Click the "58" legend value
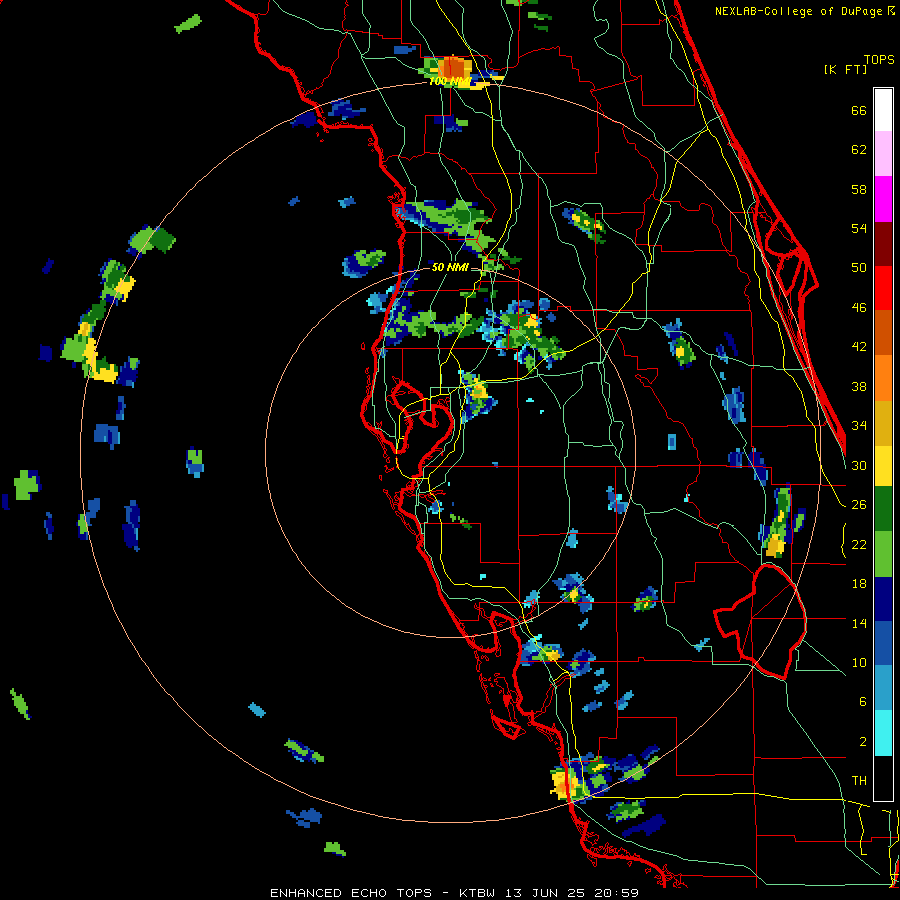Screen dimensions: 900x900 (x=859, y=189)
